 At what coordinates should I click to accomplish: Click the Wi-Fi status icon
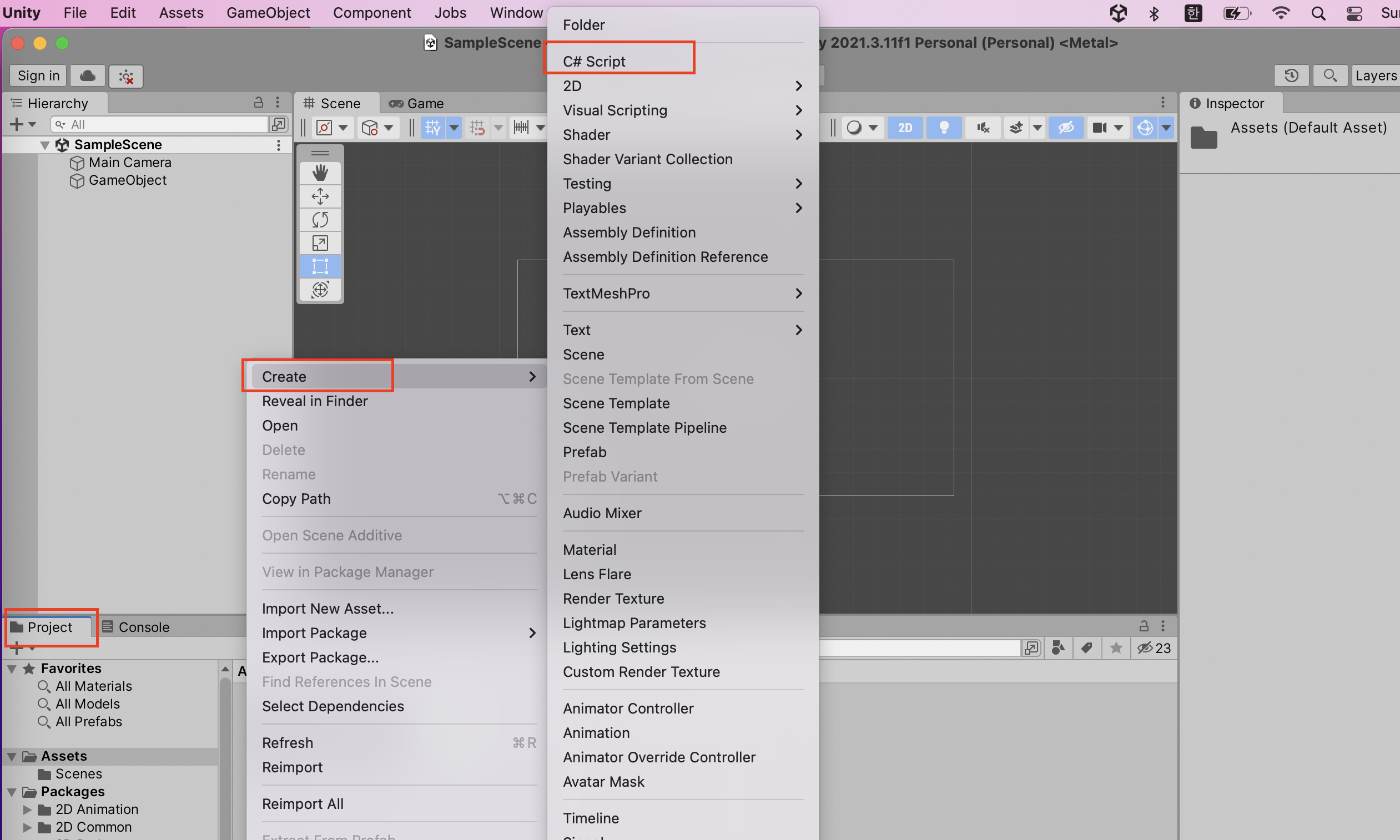1281,13
